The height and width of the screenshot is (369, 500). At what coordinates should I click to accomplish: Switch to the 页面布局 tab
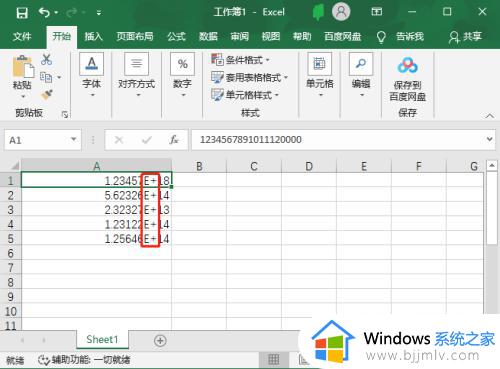click(x=135, y=36)
